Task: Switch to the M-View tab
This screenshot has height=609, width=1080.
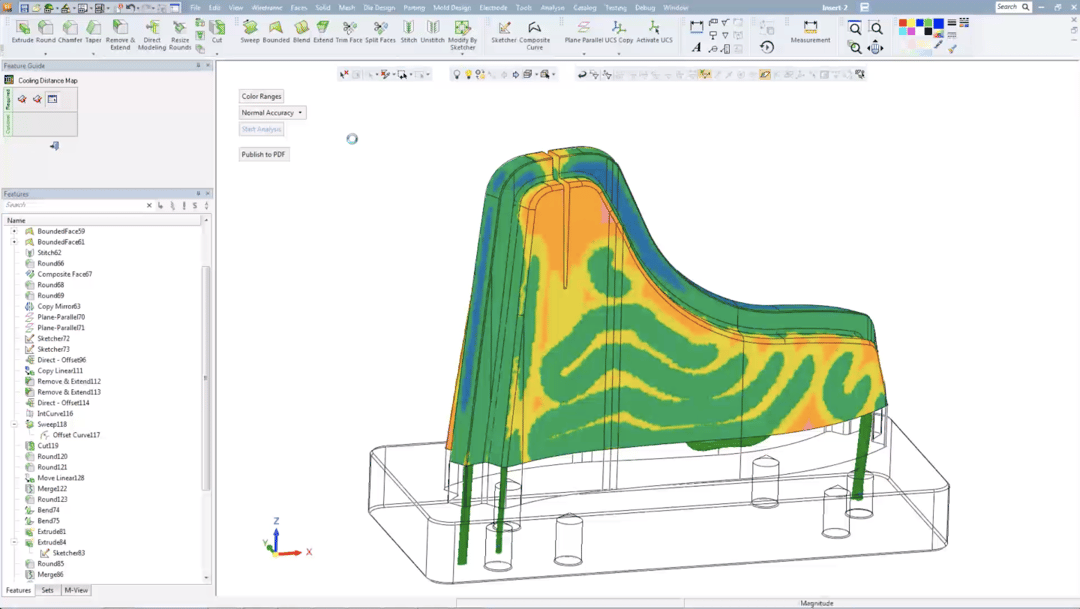Action: point(76,591)
